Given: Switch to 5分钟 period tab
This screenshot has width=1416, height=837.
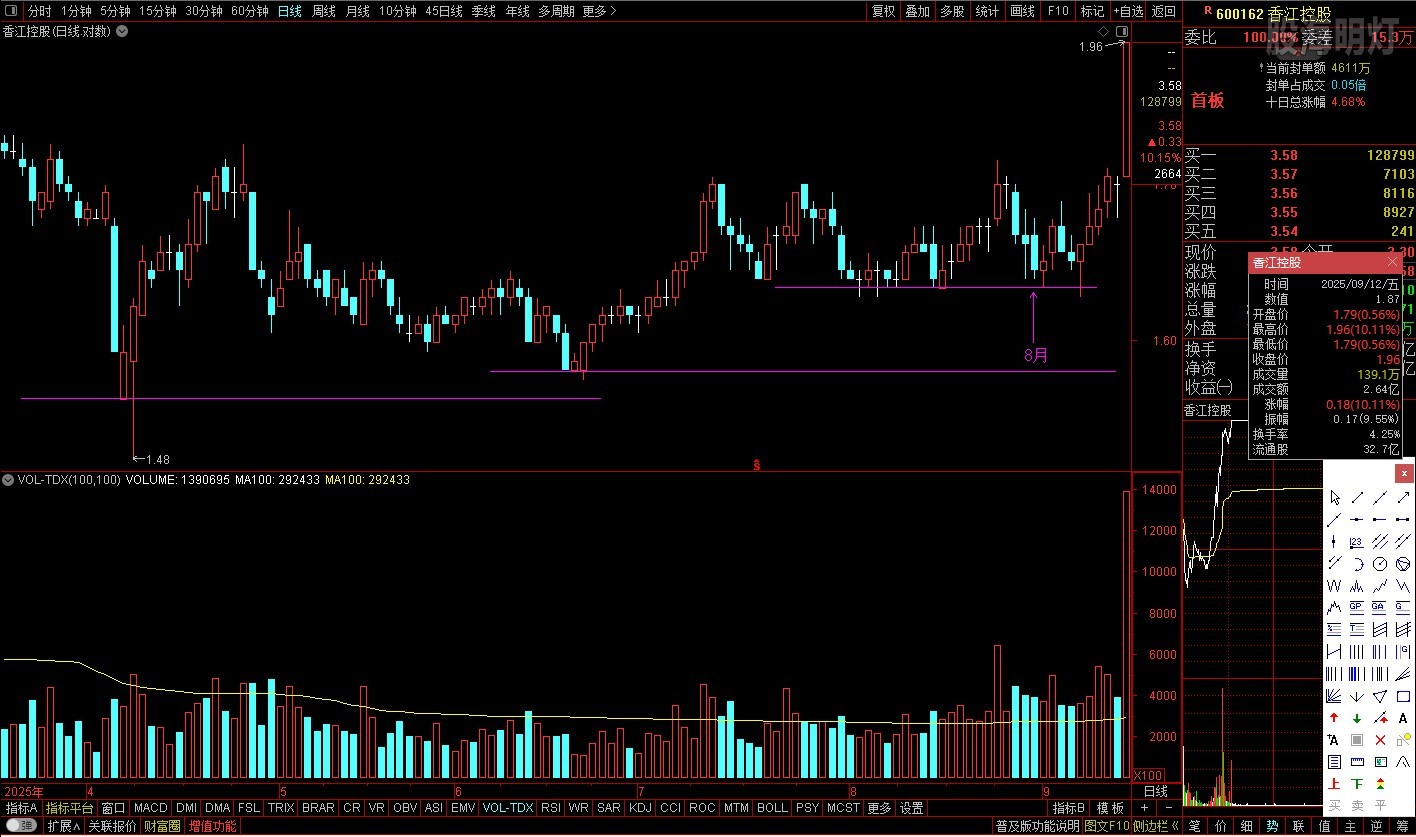Looking at the screenshot, I should point(115,11).
